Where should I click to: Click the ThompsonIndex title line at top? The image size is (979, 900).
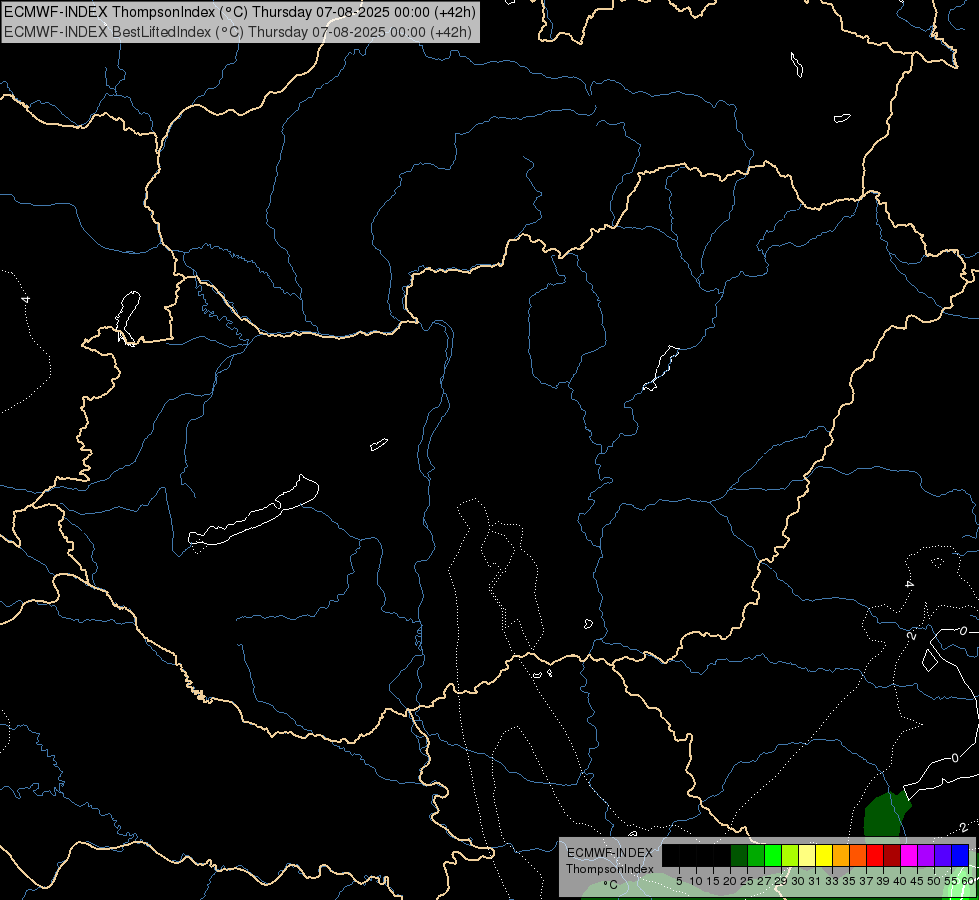pos(240,11)
